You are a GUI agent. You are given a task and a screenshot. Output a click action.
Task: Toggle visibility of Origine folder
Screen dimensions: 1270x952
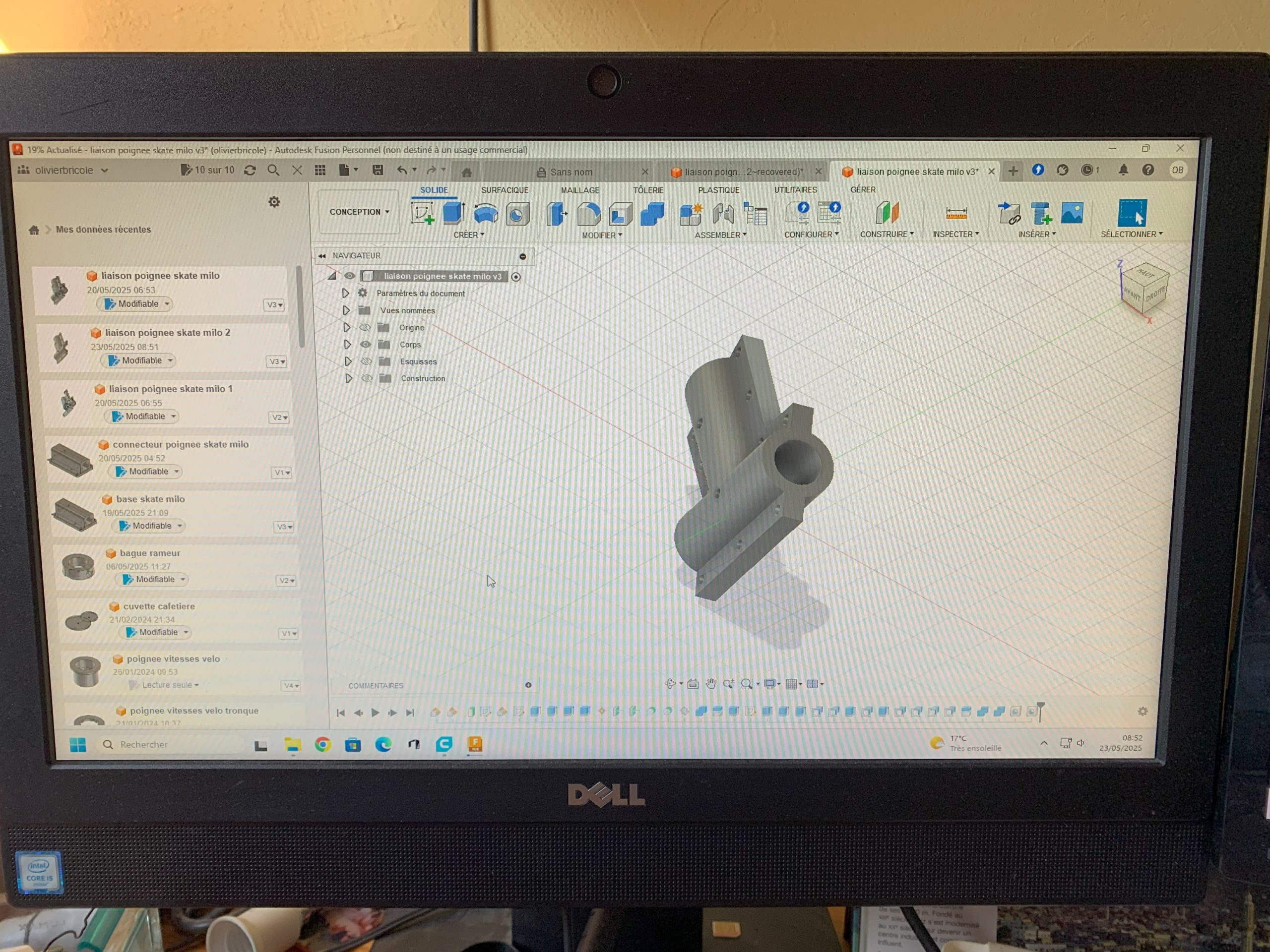coord(365,327)
